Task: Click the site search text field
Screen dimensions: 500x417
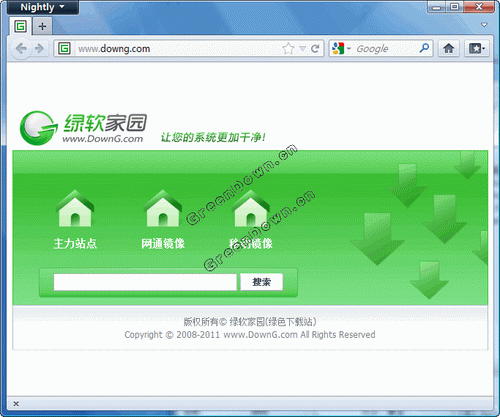Action: pyautogui.click(x=145, y=282)
